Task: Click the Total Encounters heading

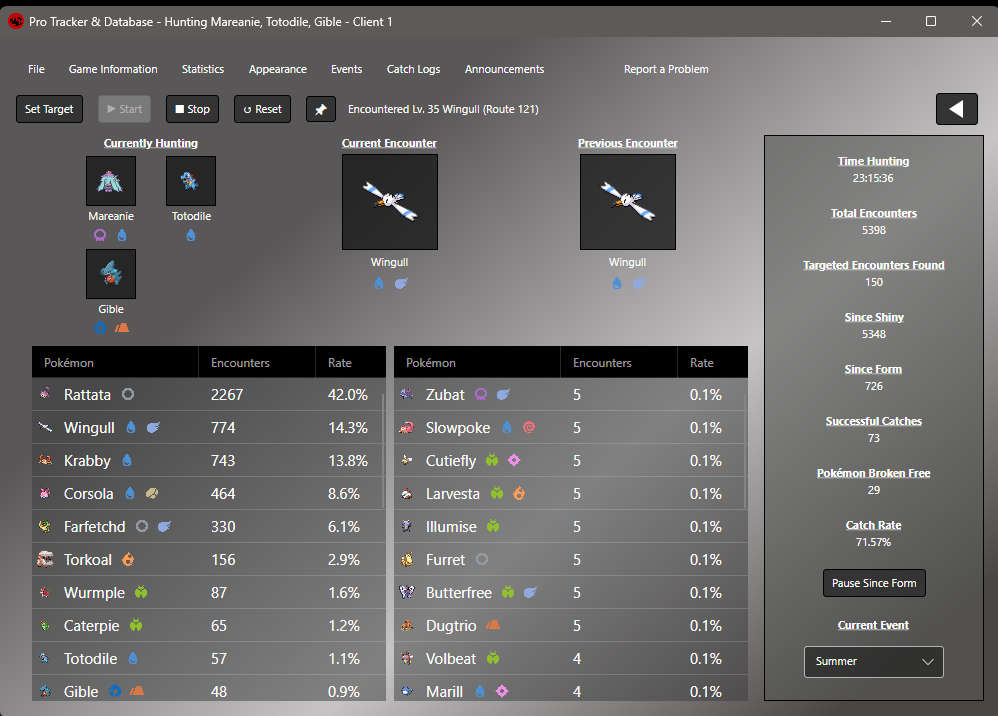Action: point(873,213)
